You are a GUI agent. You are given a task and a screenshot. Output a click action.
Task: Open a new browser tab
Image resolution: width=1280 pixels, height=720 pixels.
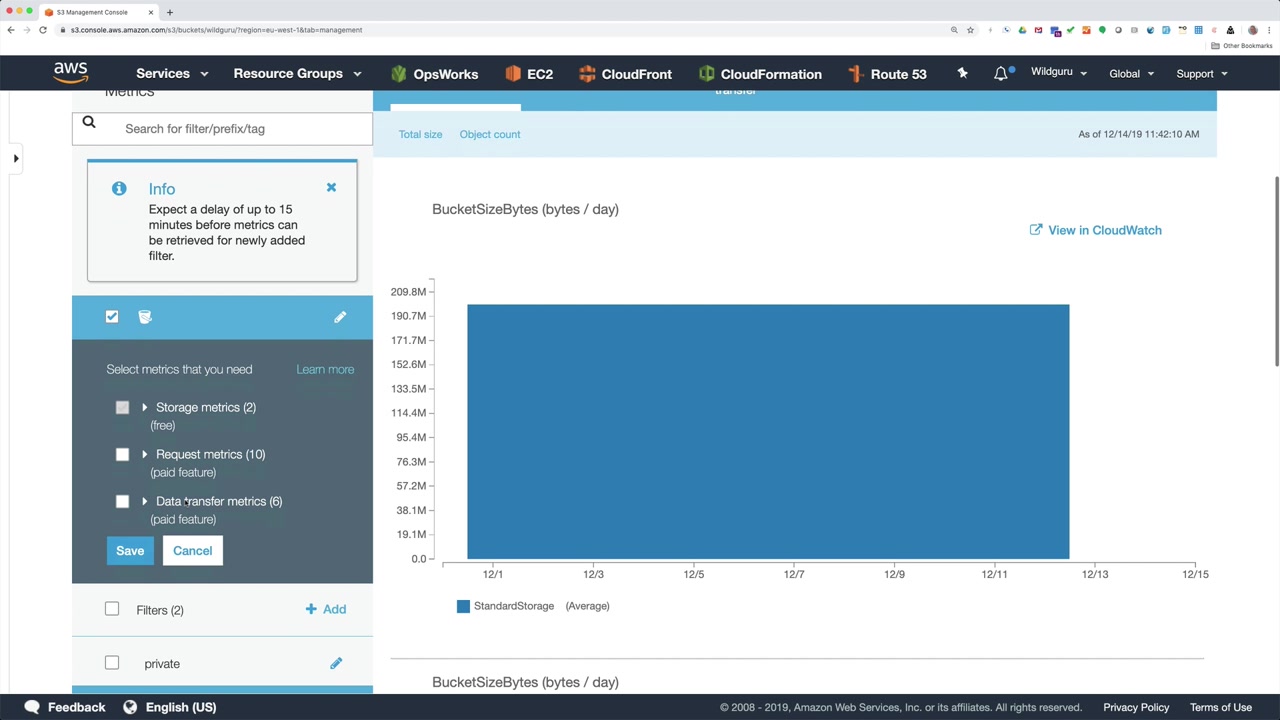(x=170, y=12)
